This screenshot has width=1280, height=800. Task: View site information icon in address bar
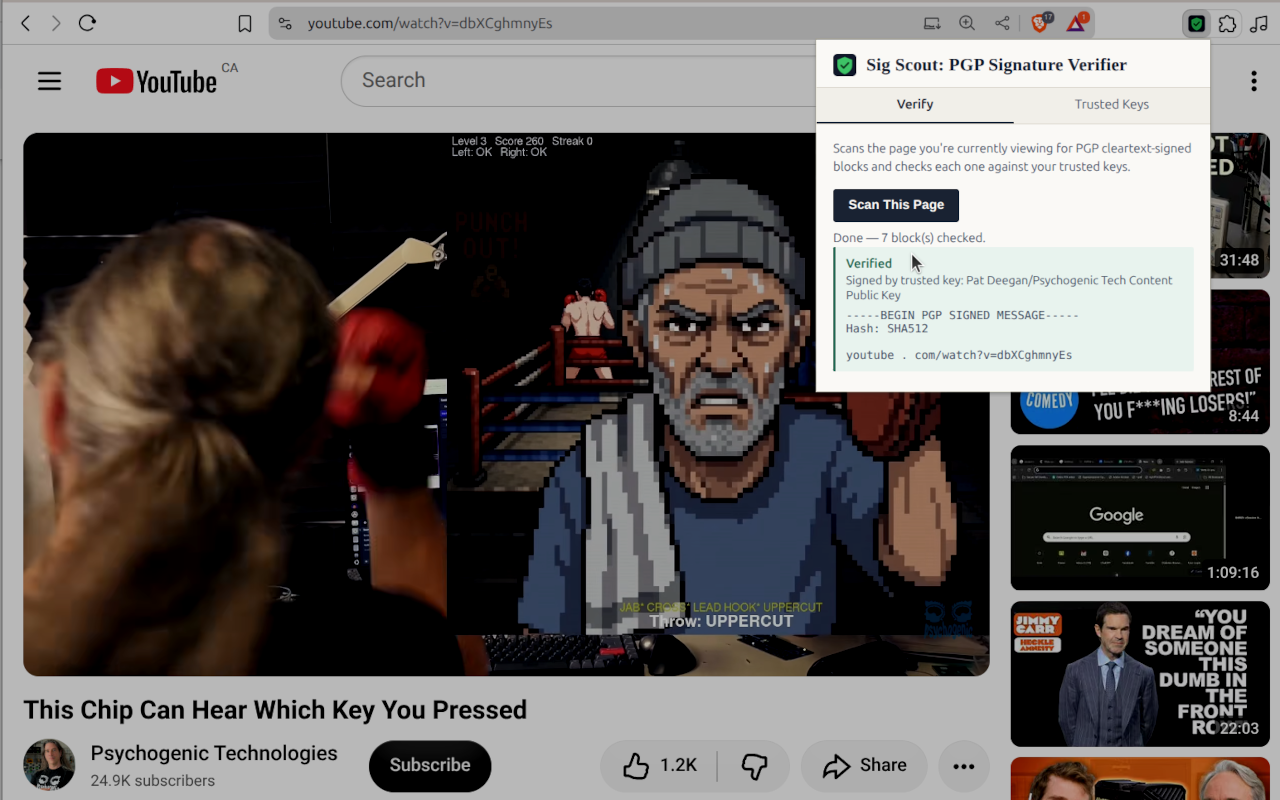click(285, 23)
